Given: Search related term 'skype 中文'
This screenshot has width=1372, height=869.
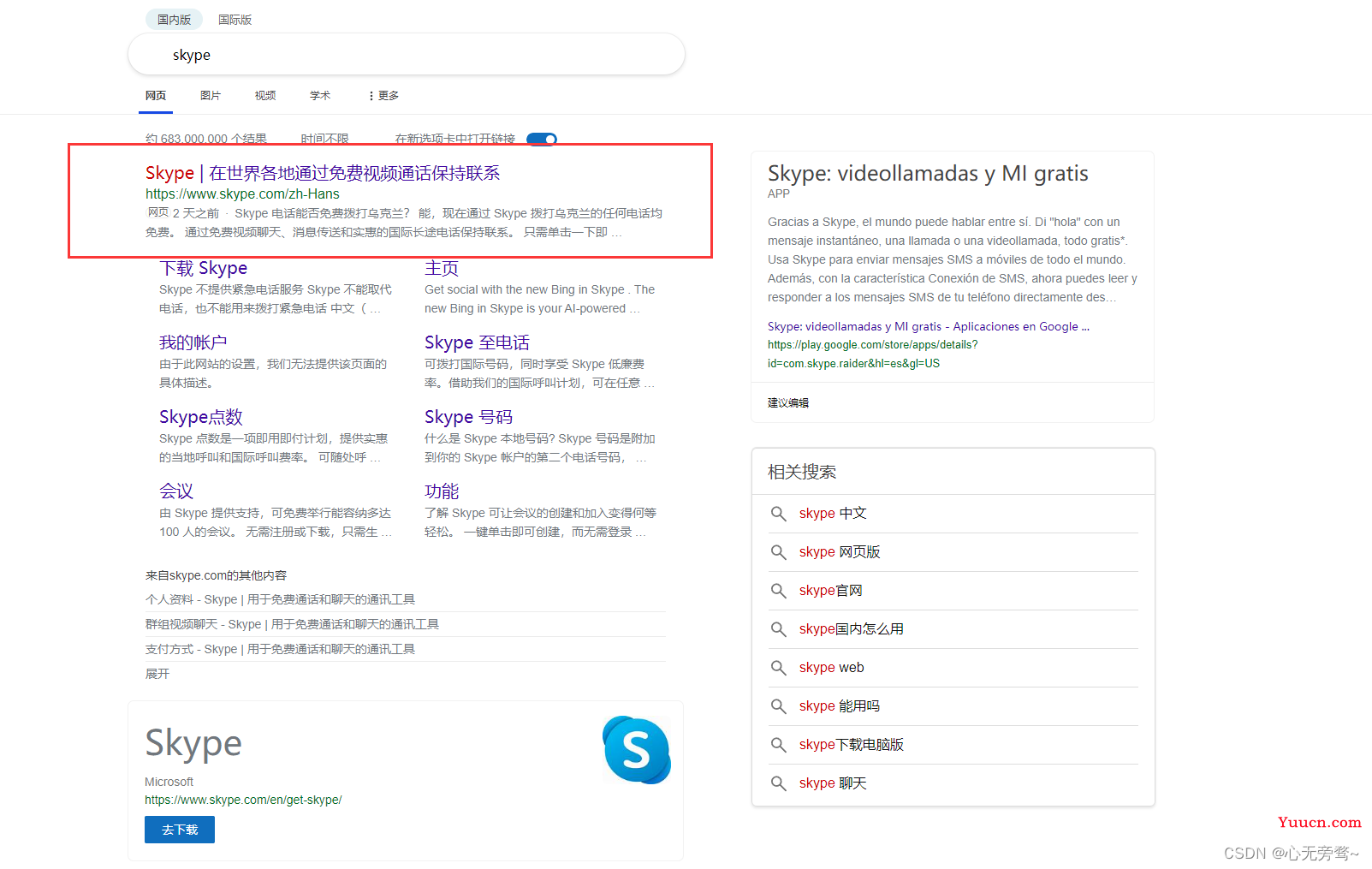Looking at the screenshot, I should click(x=833, y=514).
